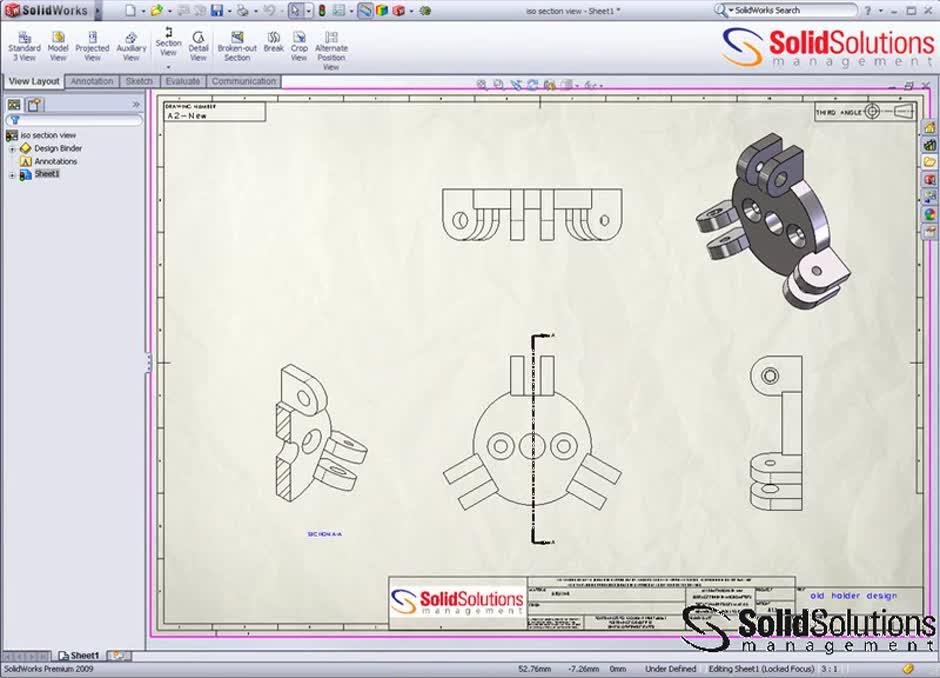
Task: Open the Section View flyout arrow
Action: 167,67
